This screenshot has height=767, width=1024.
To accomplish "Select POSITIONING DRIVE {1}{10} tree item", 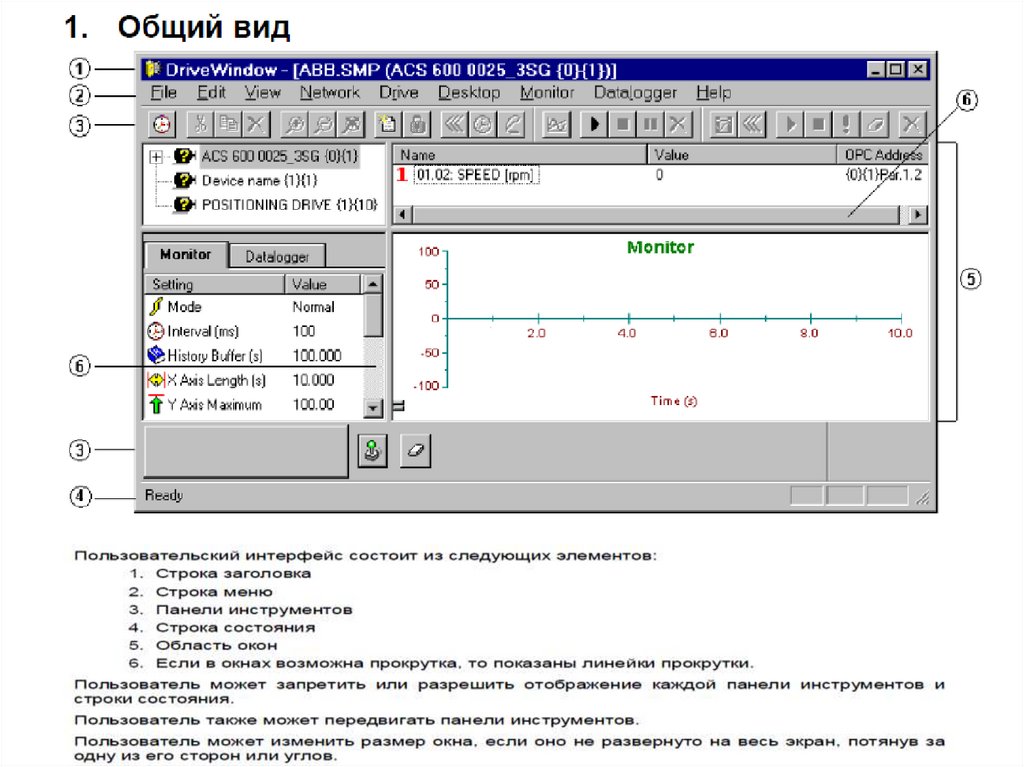I will tap(289, 205).
